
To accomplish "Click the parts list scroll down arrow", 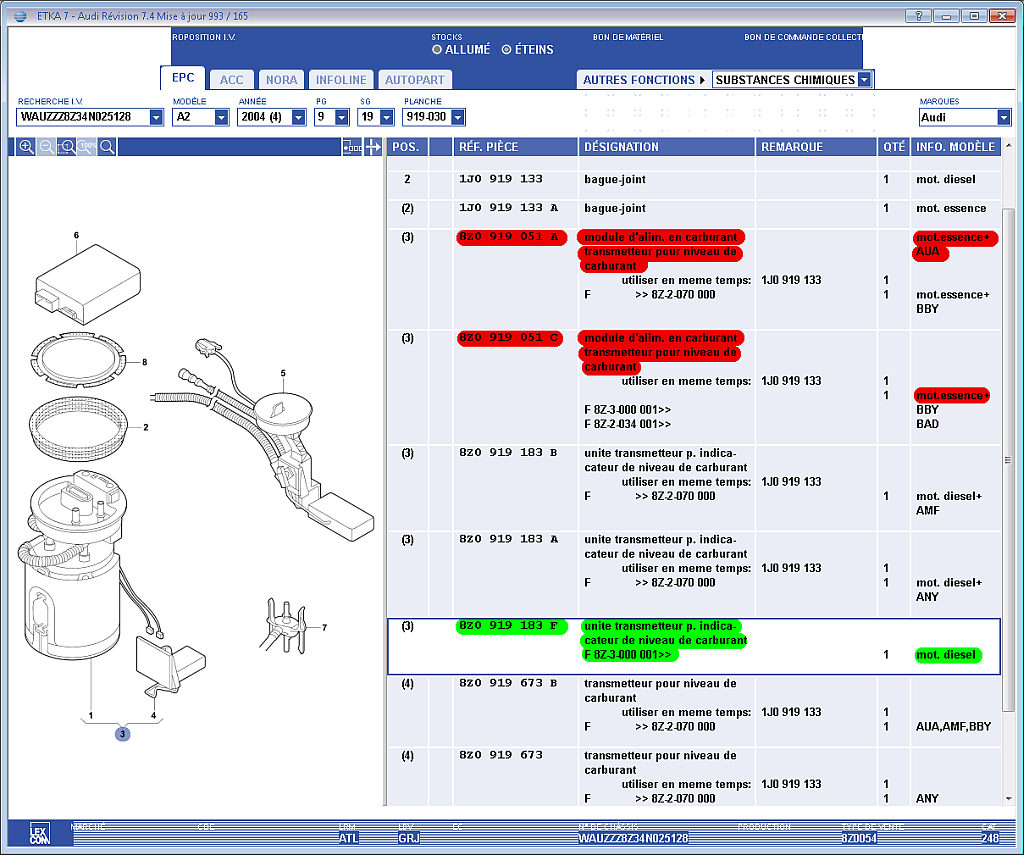I will [x=1008, y=798].
